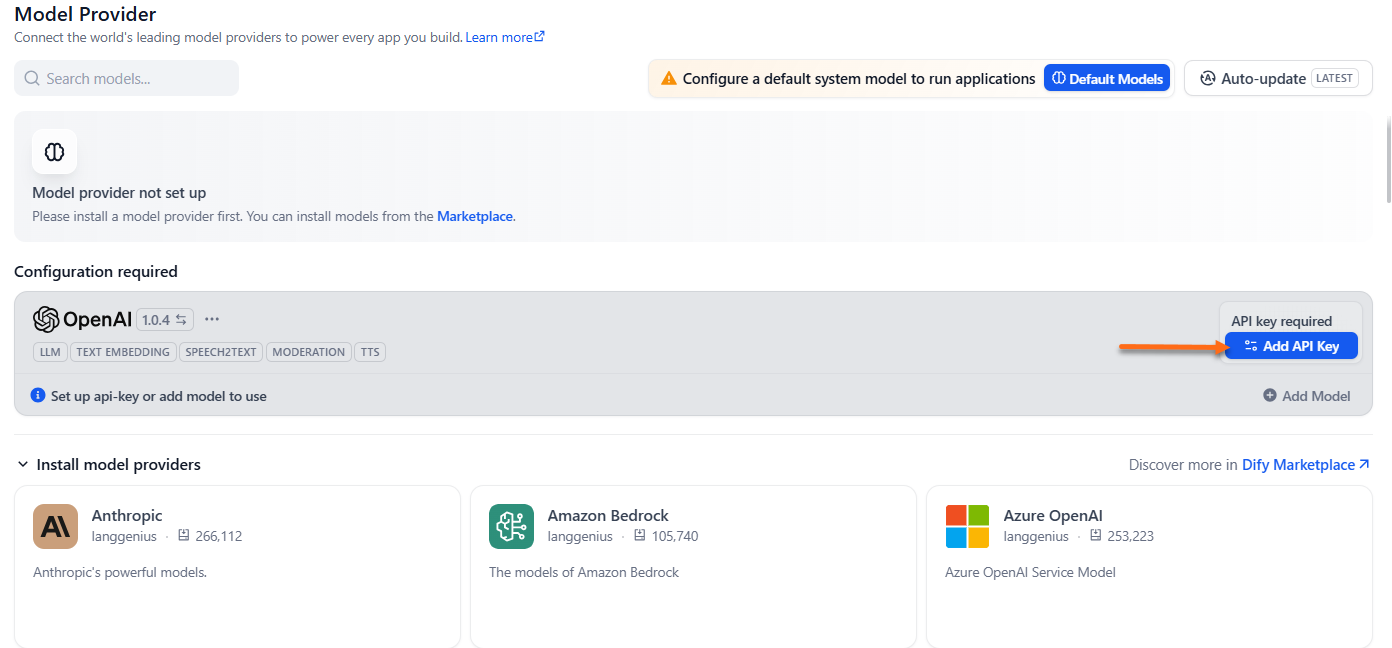Click 'The models of Amazon Bedrock' description
Viewport: 1392px width, 648px height.
pos(584,572)
